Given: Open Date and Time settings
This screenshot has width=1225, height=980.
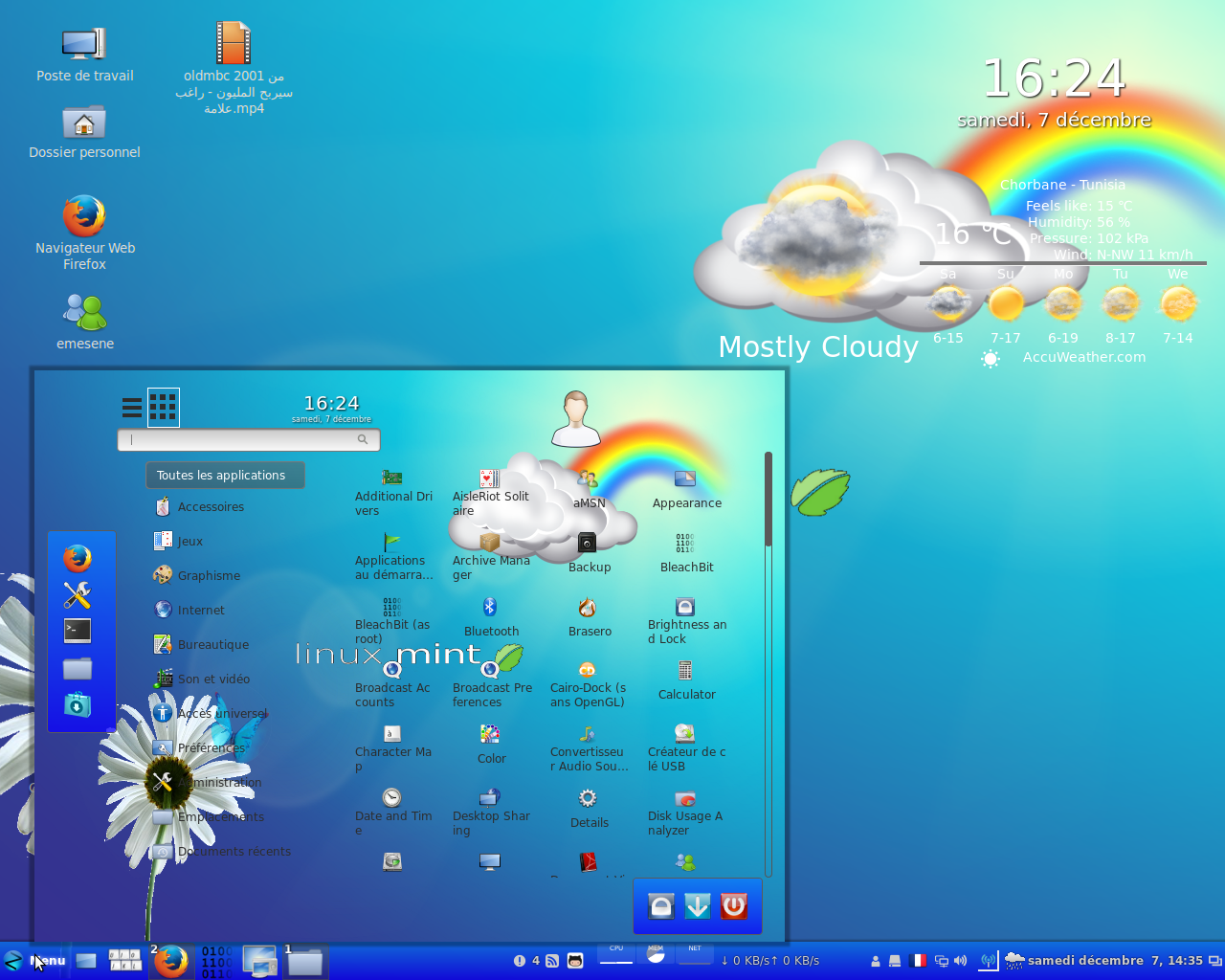Looking at the screenshot, I should click(x=394, y=813).
